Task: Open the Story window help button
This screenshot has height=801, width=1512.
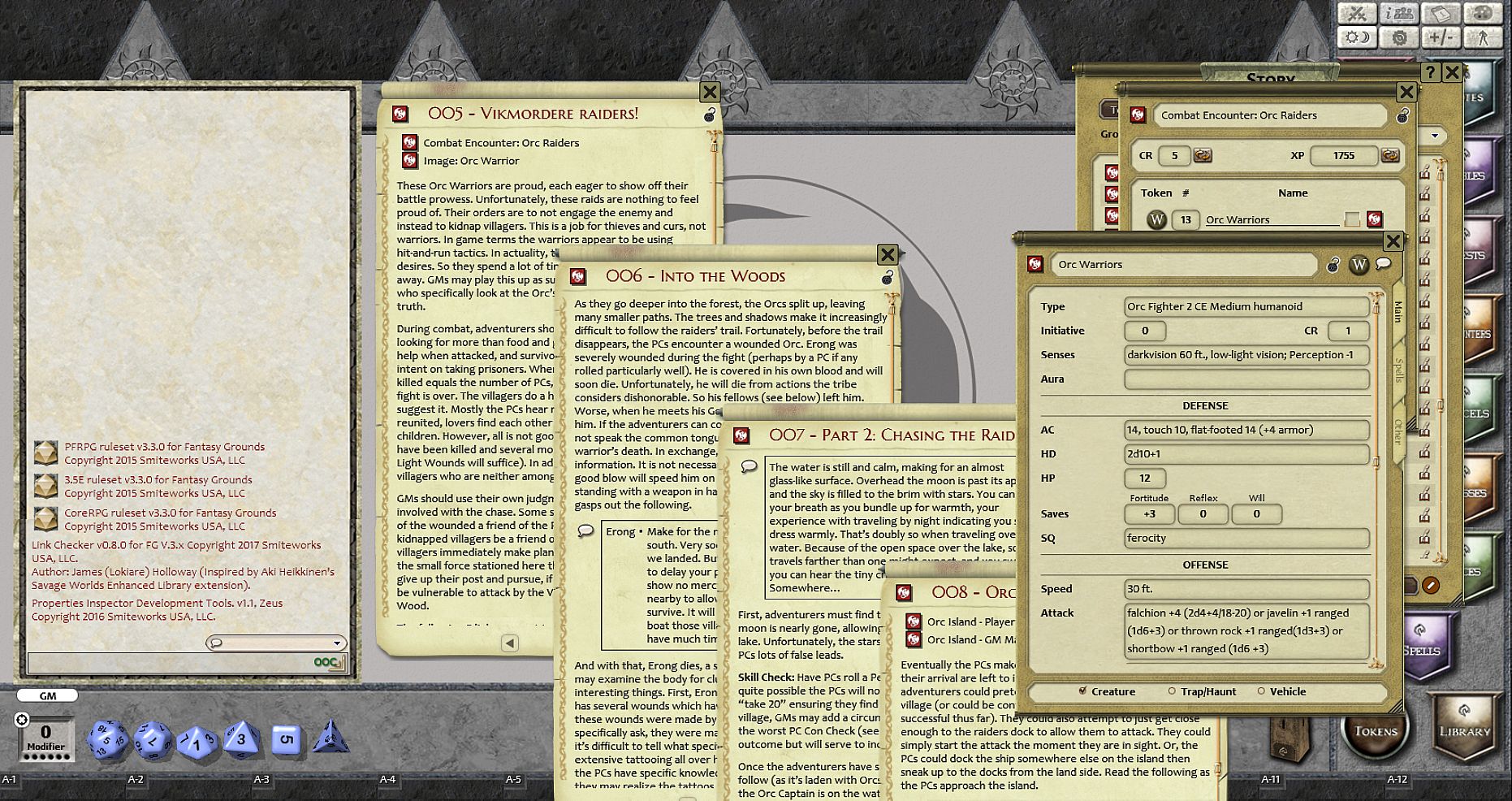Action: click(1430, 72)
